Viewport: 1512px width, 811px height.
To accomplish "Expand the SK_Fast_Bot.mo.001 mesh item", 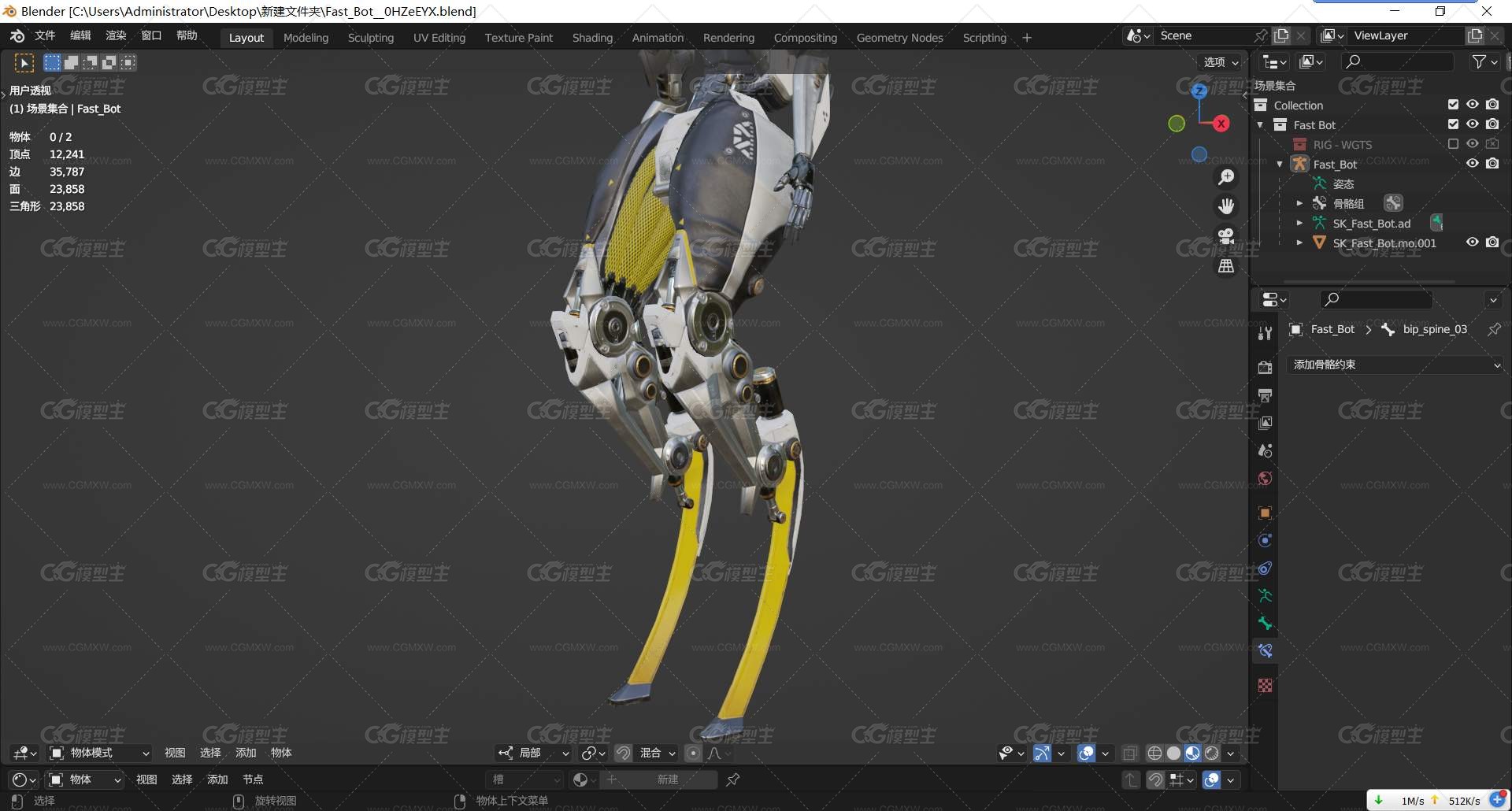I will coord(1299,243).
